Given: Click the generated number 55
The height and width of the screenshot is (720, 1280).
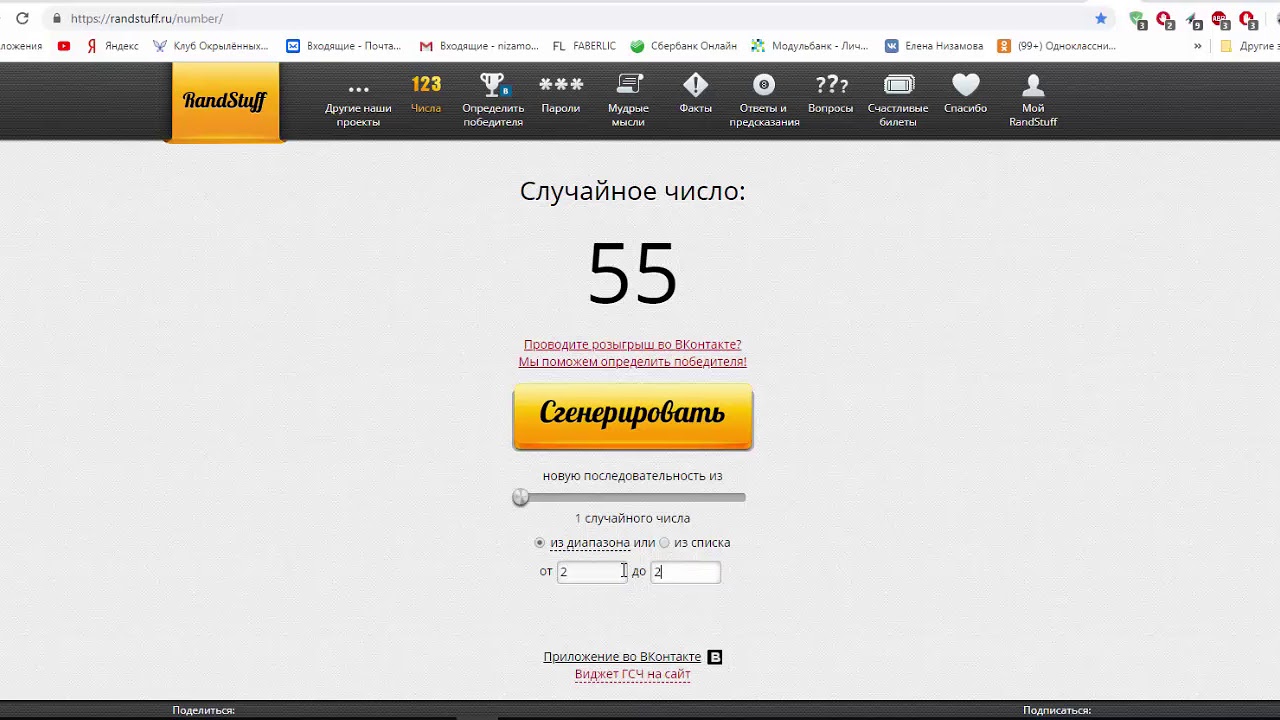Looking at the screenshot, I should pyautogui.click(x=633, y=273).
